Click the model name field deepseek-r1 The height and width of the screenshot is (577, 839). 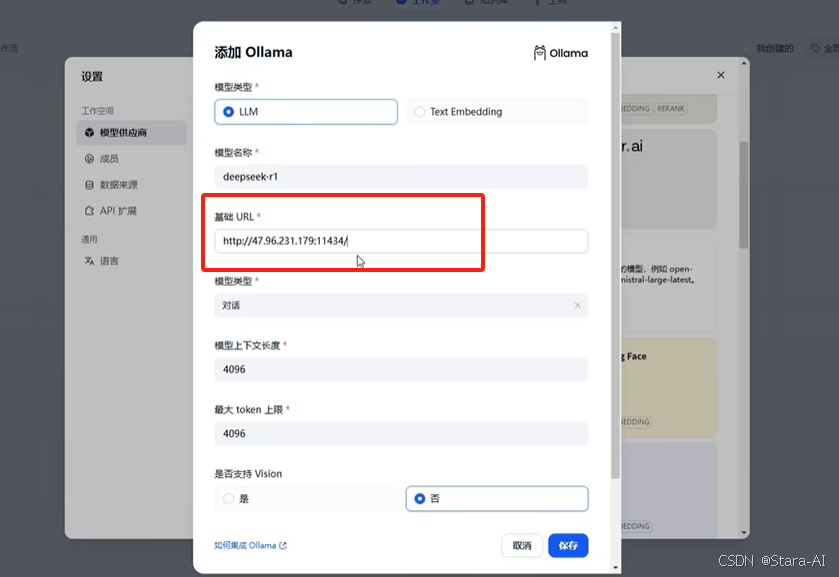tap(401, 177)
